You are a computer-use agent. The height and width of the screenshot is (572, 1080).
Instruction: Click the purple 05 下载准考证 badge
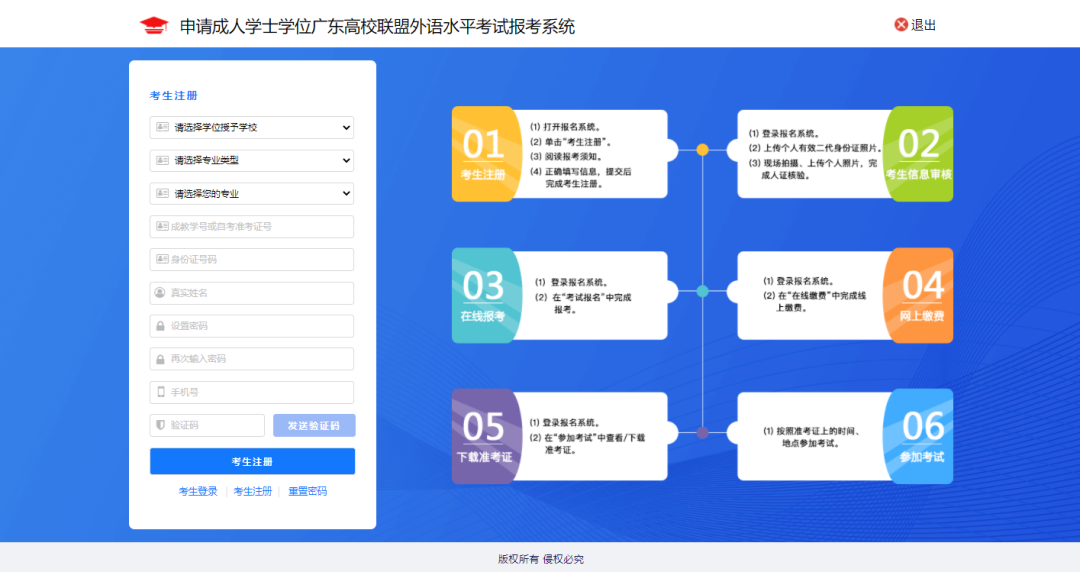(484, 436)
